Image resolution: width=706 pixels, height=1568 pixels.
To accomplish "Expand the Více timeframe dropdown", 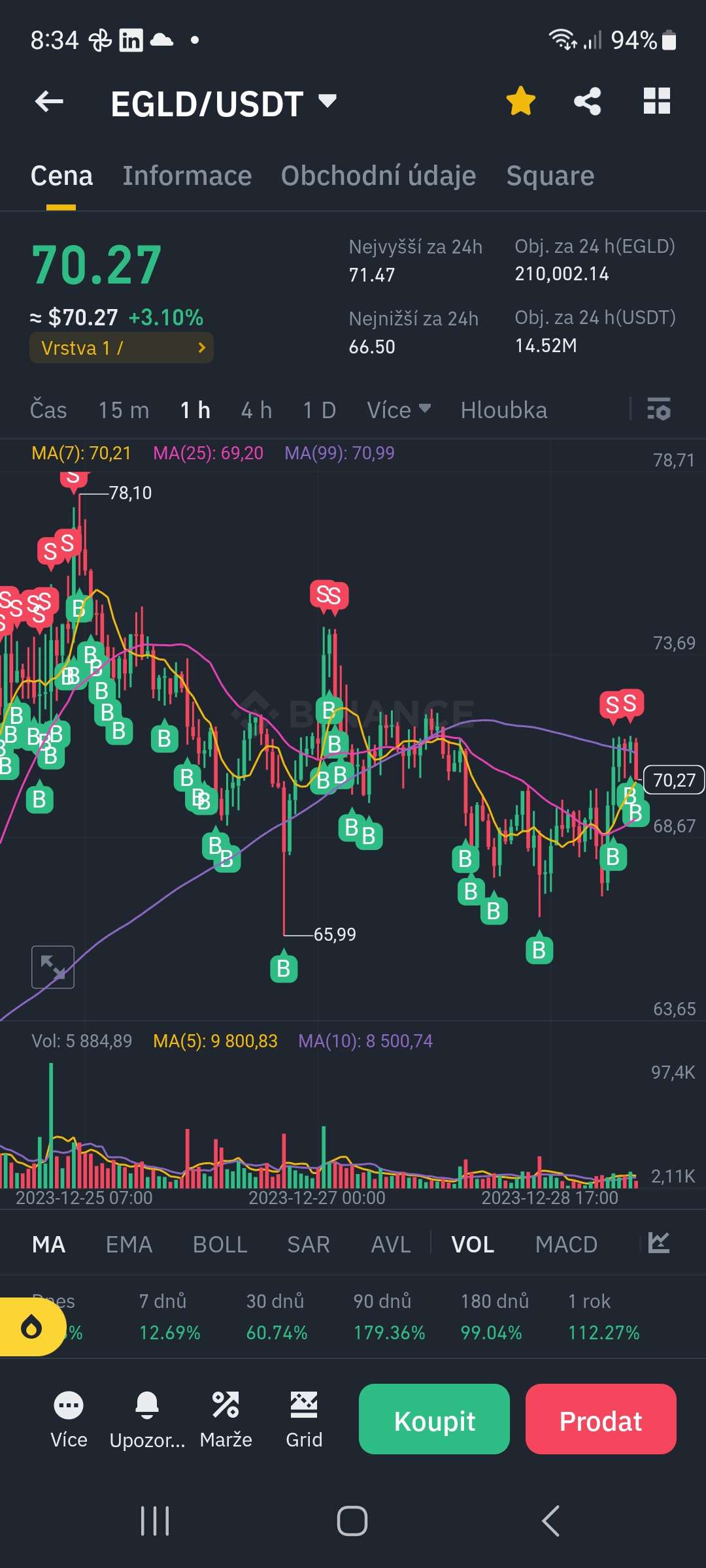I will (399, 410).
